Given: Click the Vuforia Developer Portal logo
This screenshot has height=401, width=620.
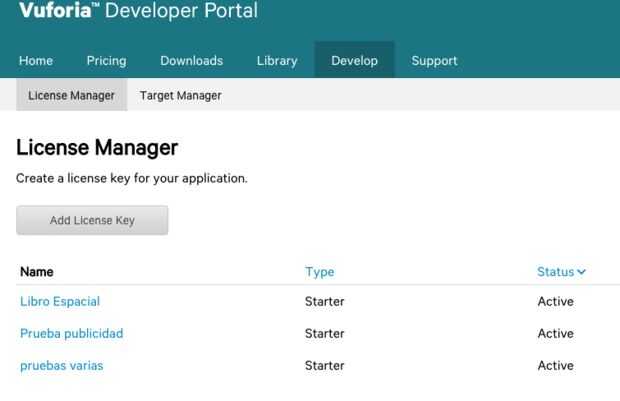Looking at the screenshot, I should click(137, 12).
